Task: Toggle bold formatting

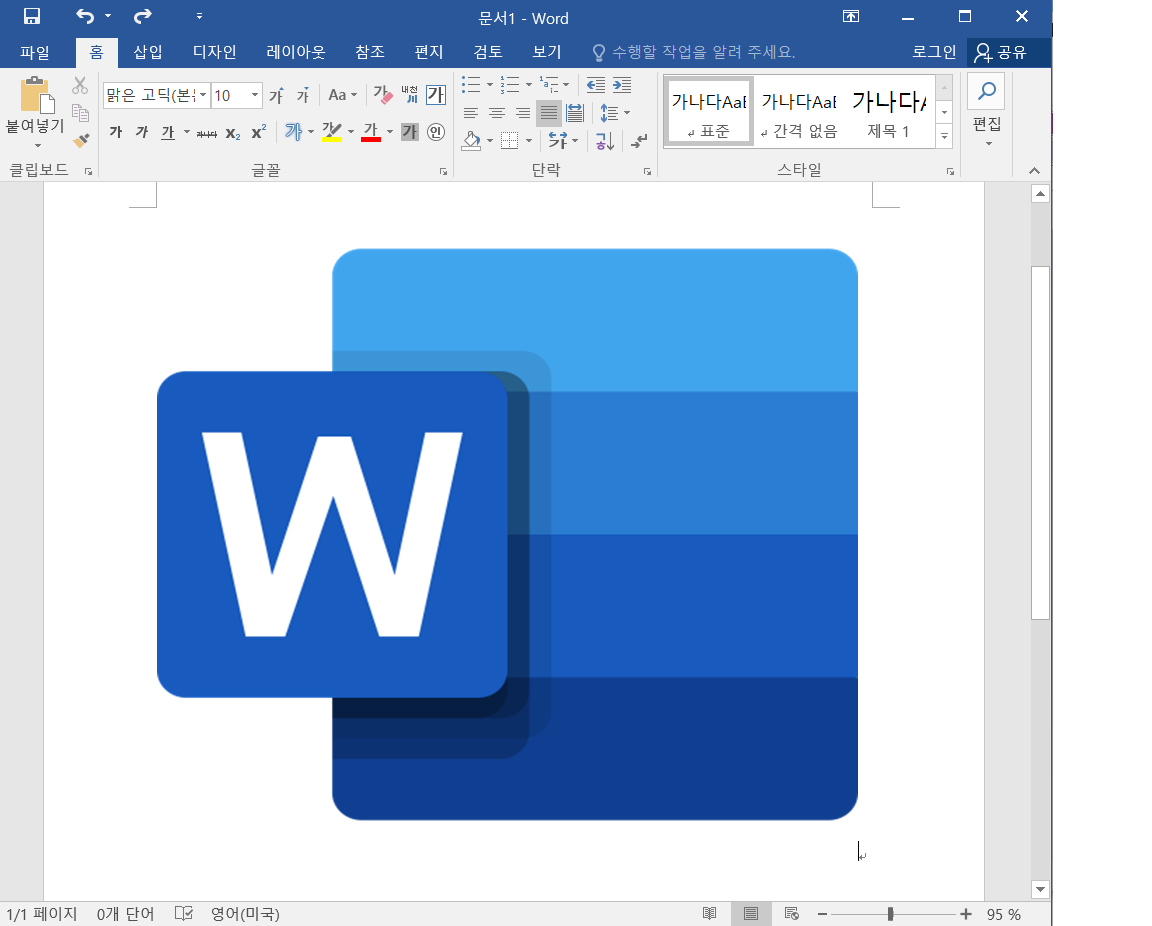Action: tap(115, 132)
